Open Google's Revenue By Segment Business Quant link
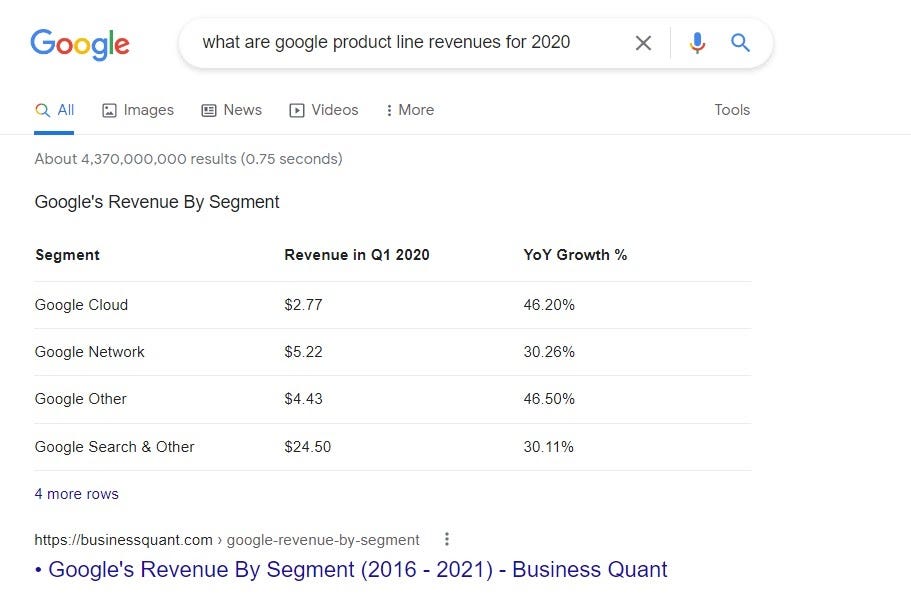911x597 pixels. coord(357,569)
